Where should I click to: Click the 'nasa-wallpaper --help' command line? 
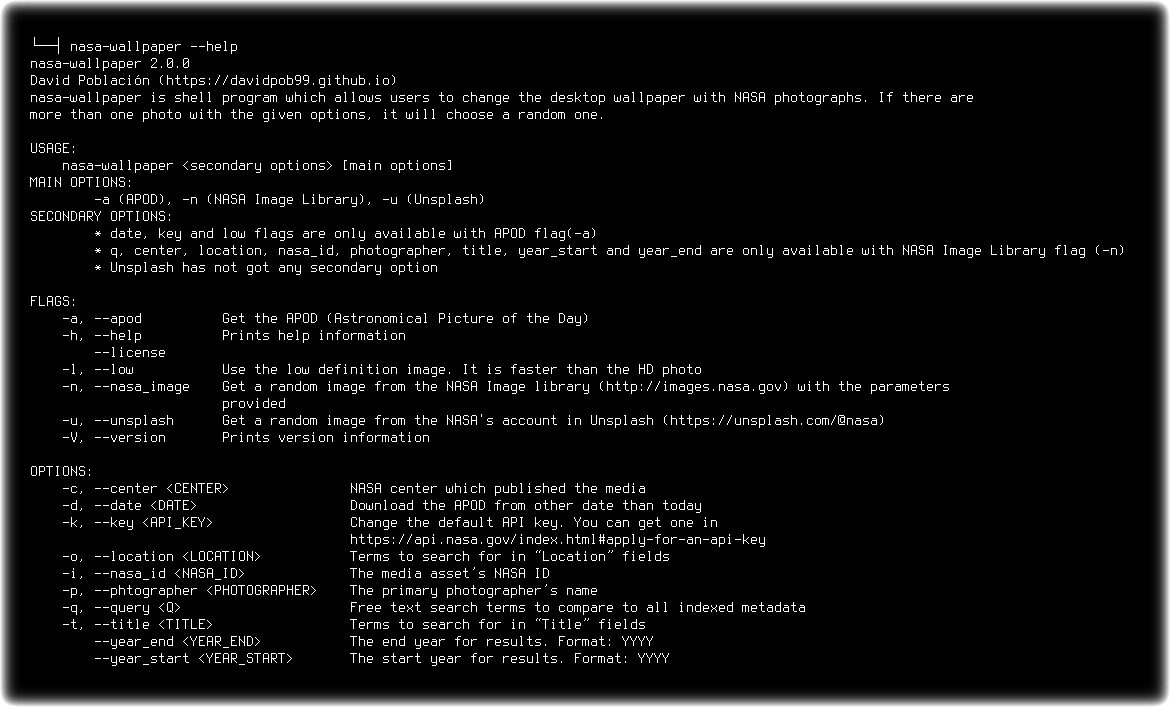tap(154, 46)
